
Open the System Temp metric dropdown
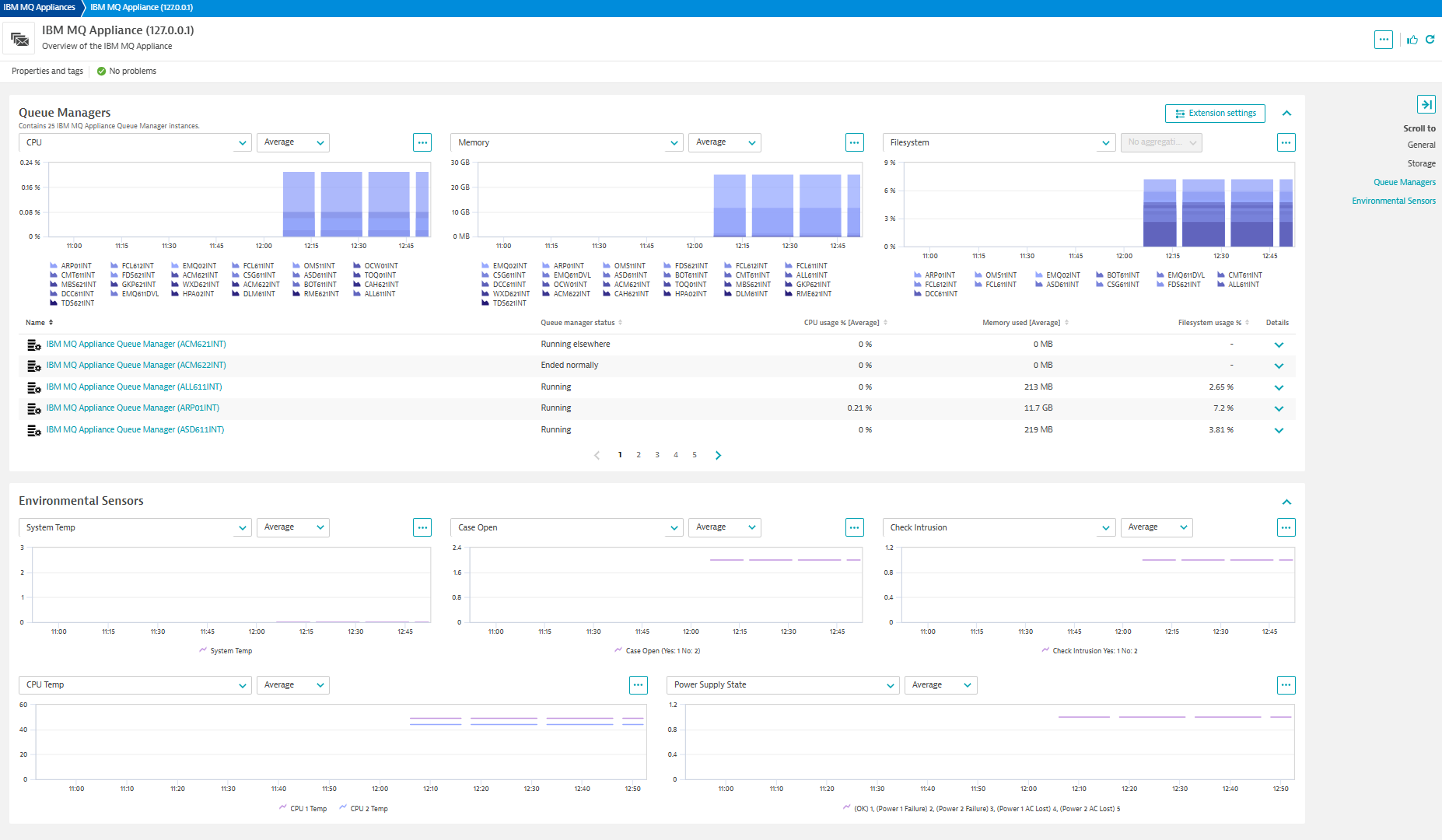pyautogui.click(x=135, y=527)
